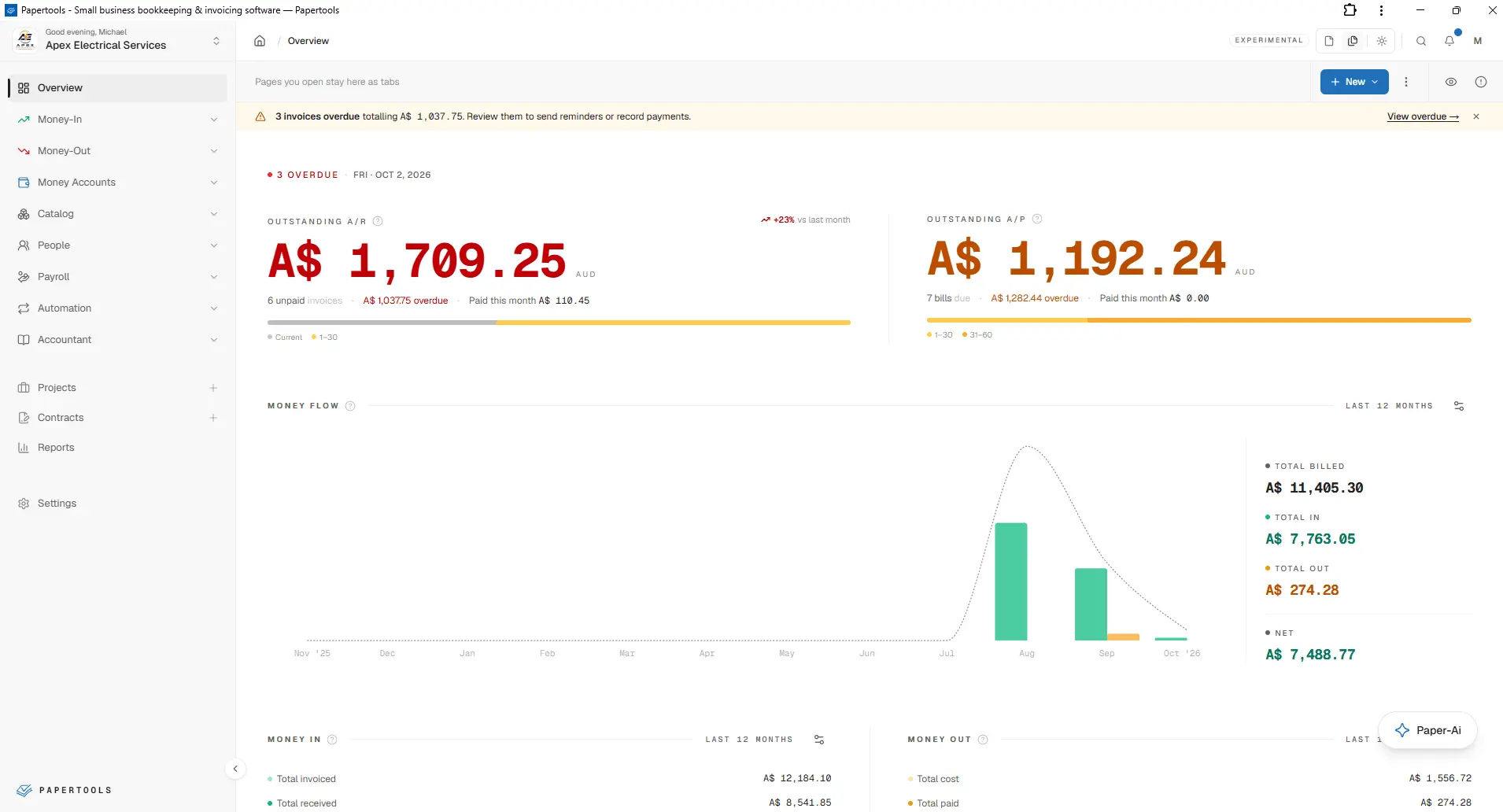Open help icon next to Money Out

tap(983, 740)
